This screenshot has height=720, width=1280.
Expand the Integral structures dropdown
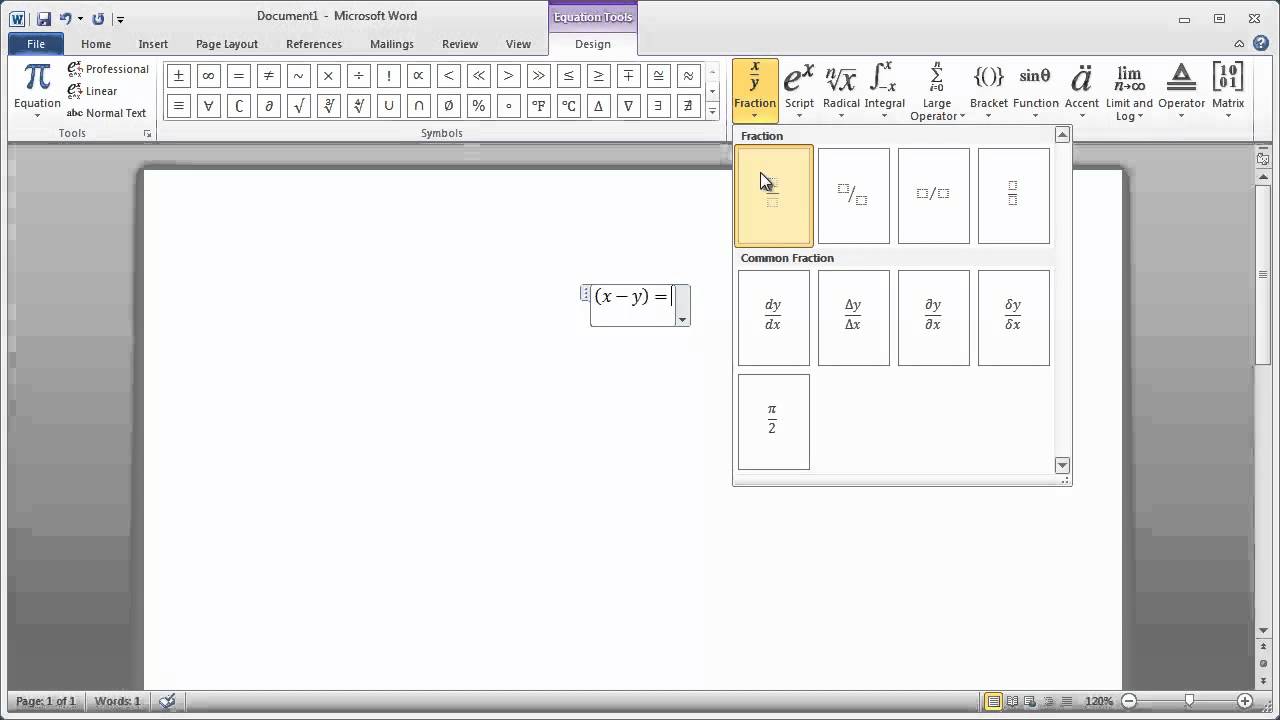click(x=884, y=90)
